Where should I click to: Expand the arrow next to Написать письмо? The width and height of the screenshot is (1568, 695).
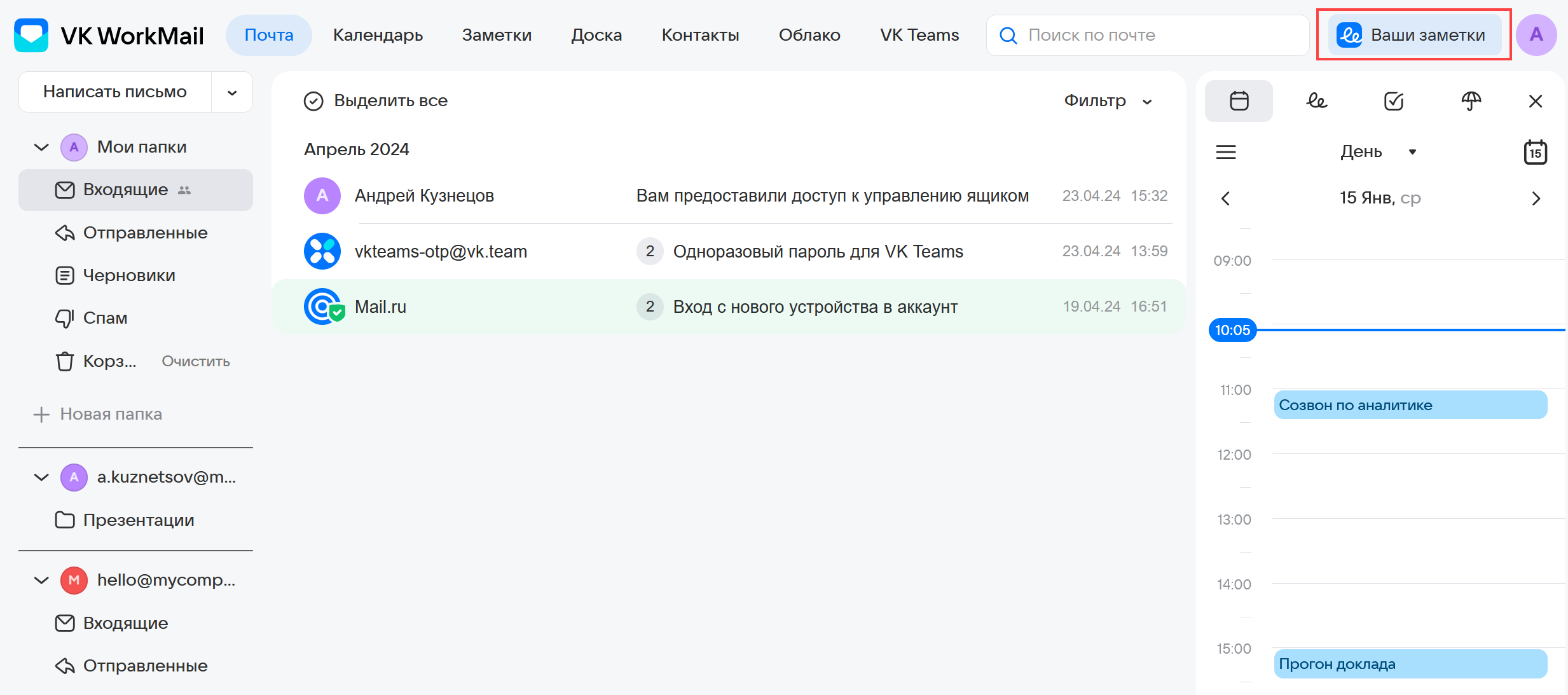[232, 92]
